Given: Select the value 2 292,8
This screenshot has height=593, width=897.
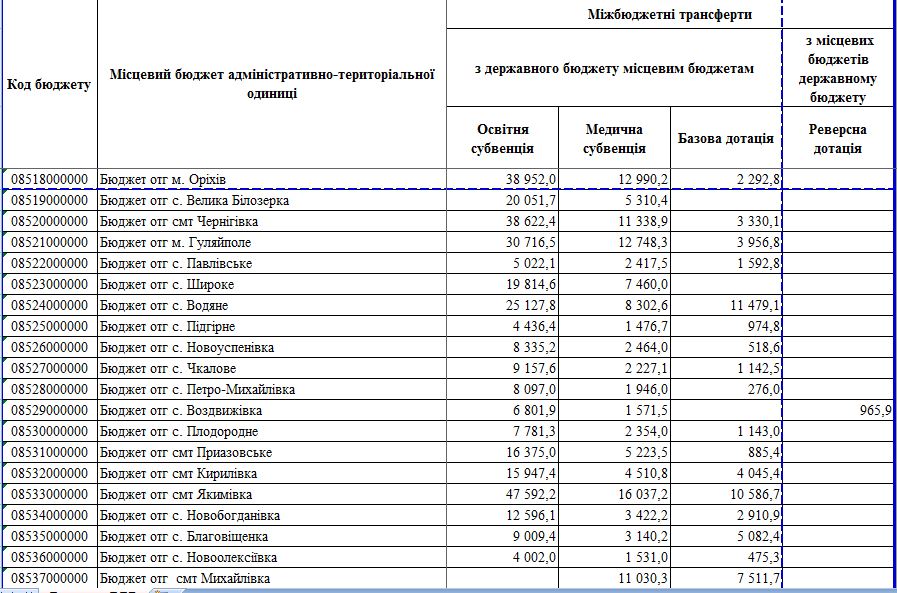Looking at the screenshot, I should pyautogui.click(x=726, y=180).
